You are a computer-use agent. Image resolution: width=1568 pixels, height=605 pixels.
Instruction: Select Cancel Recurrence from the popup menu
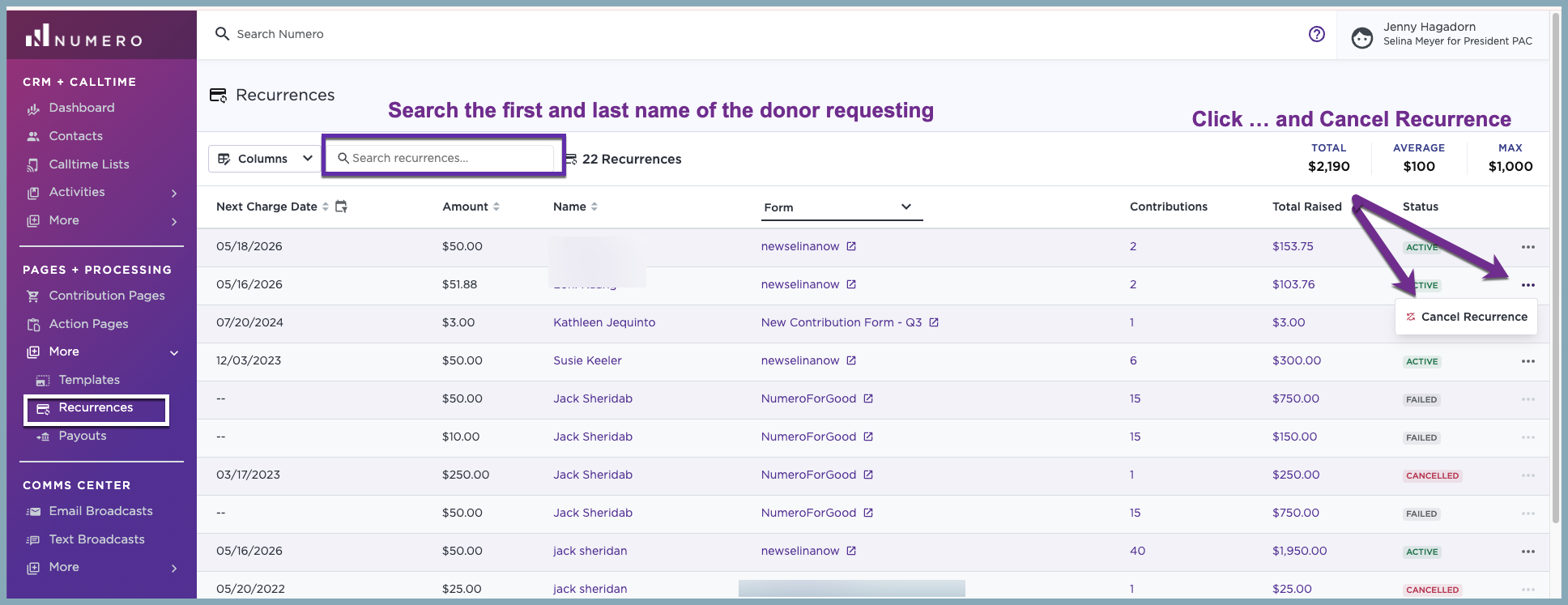[x=1466, y=317]
